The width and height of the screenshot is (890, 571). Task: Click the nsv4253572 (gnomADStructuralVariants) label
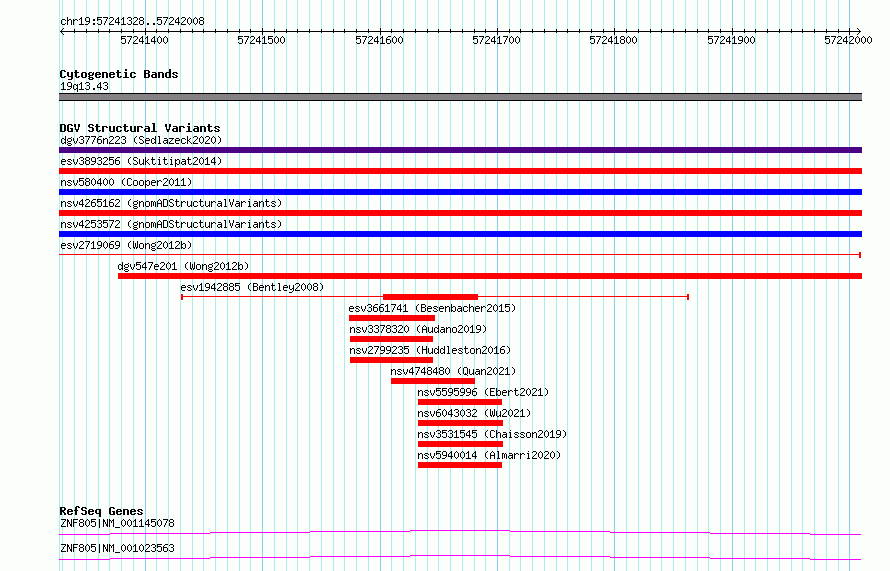tap(171, 224)
